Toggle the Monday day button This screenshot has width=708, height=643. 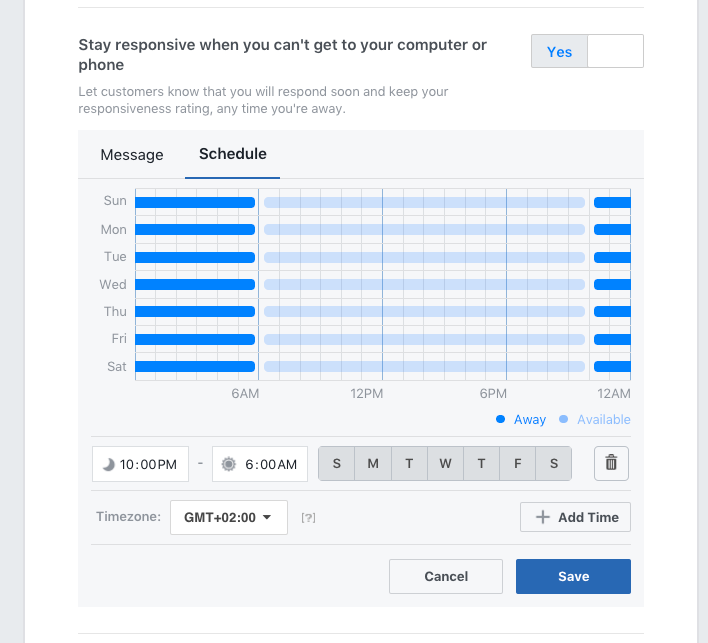(x=373, y=464)
